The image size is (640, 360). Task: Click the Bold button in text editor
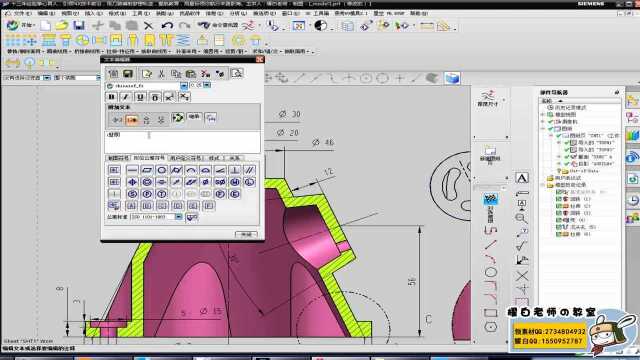point(111,97)
